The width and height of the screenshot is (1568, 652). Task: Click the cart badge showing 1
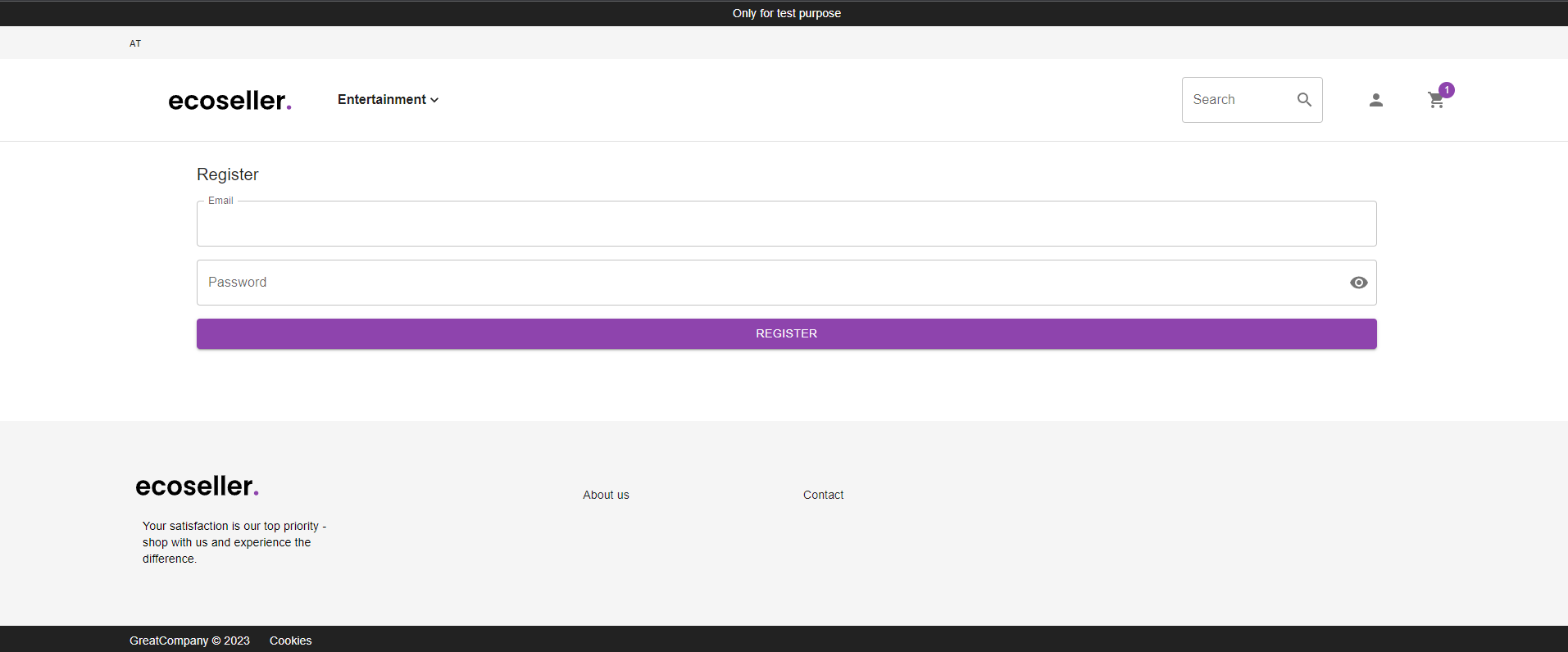point(1447,90)
